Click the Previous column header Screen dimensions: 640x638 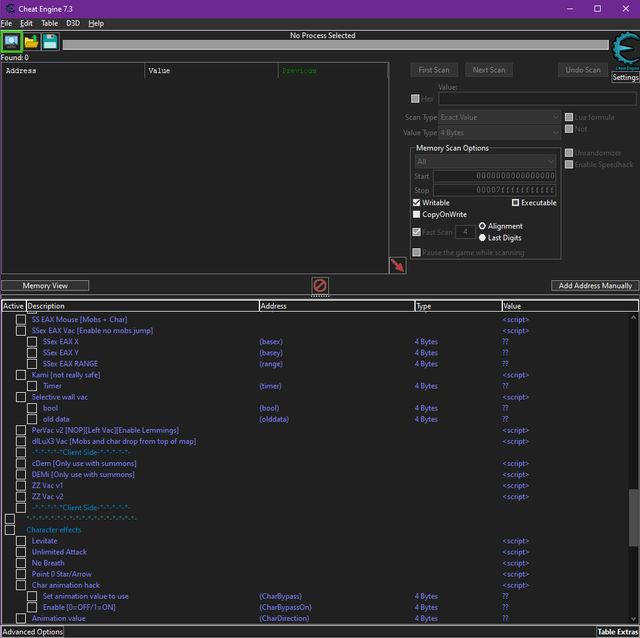pos(333,71)
